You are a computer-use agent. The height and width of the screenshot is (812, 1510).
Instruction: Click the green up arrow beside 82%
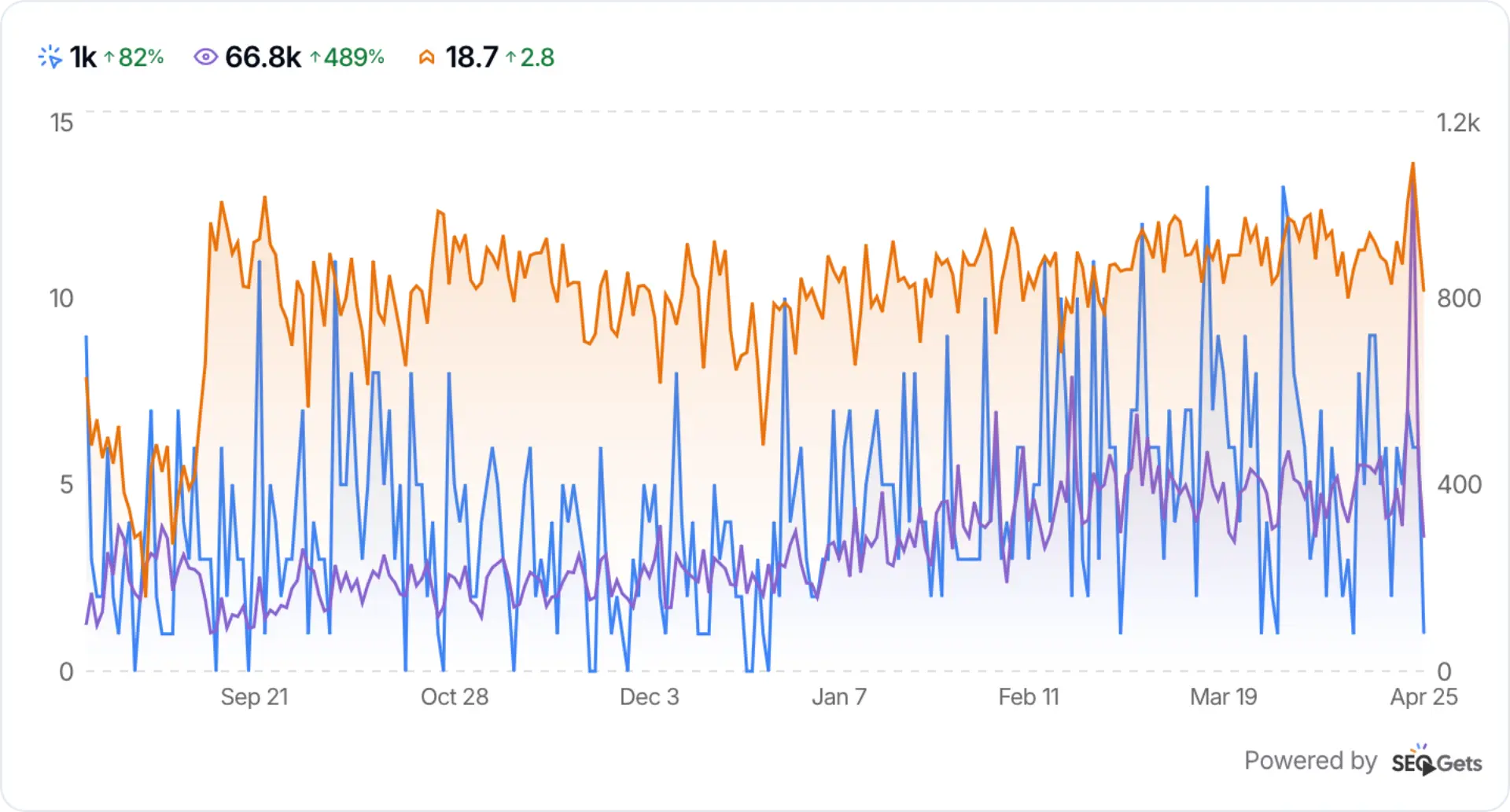(x=108, y=57)
